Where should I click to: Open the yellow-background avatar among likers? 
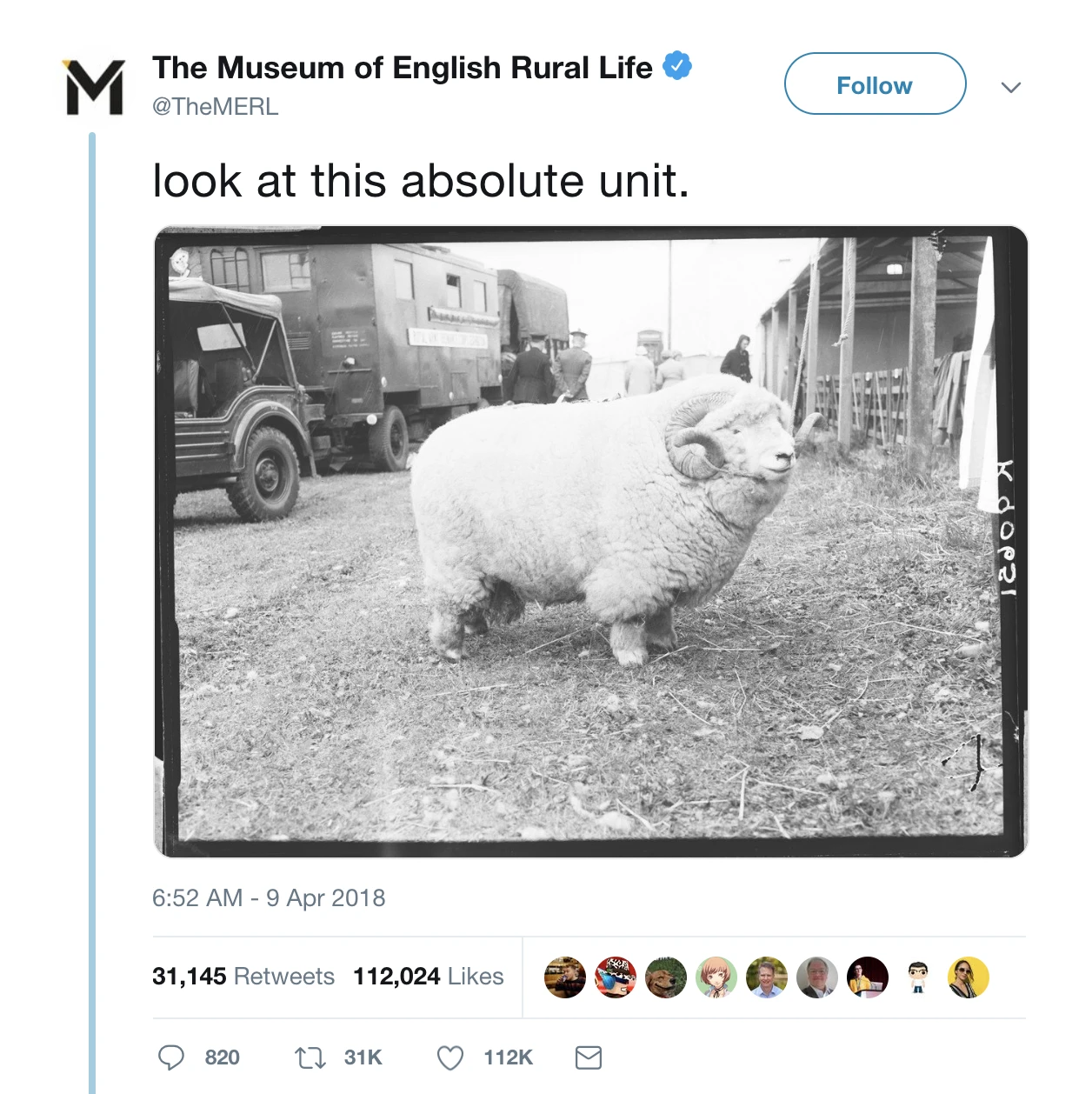[969, 977]
